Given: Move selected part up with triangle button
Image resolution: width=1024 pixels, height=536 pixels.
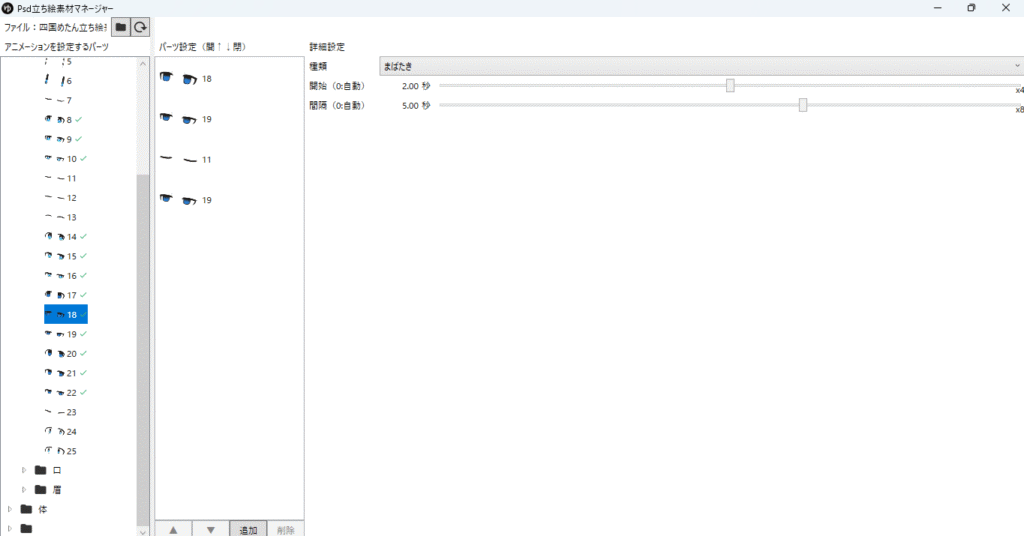Looking at the screenshot, I should point(173,529).
